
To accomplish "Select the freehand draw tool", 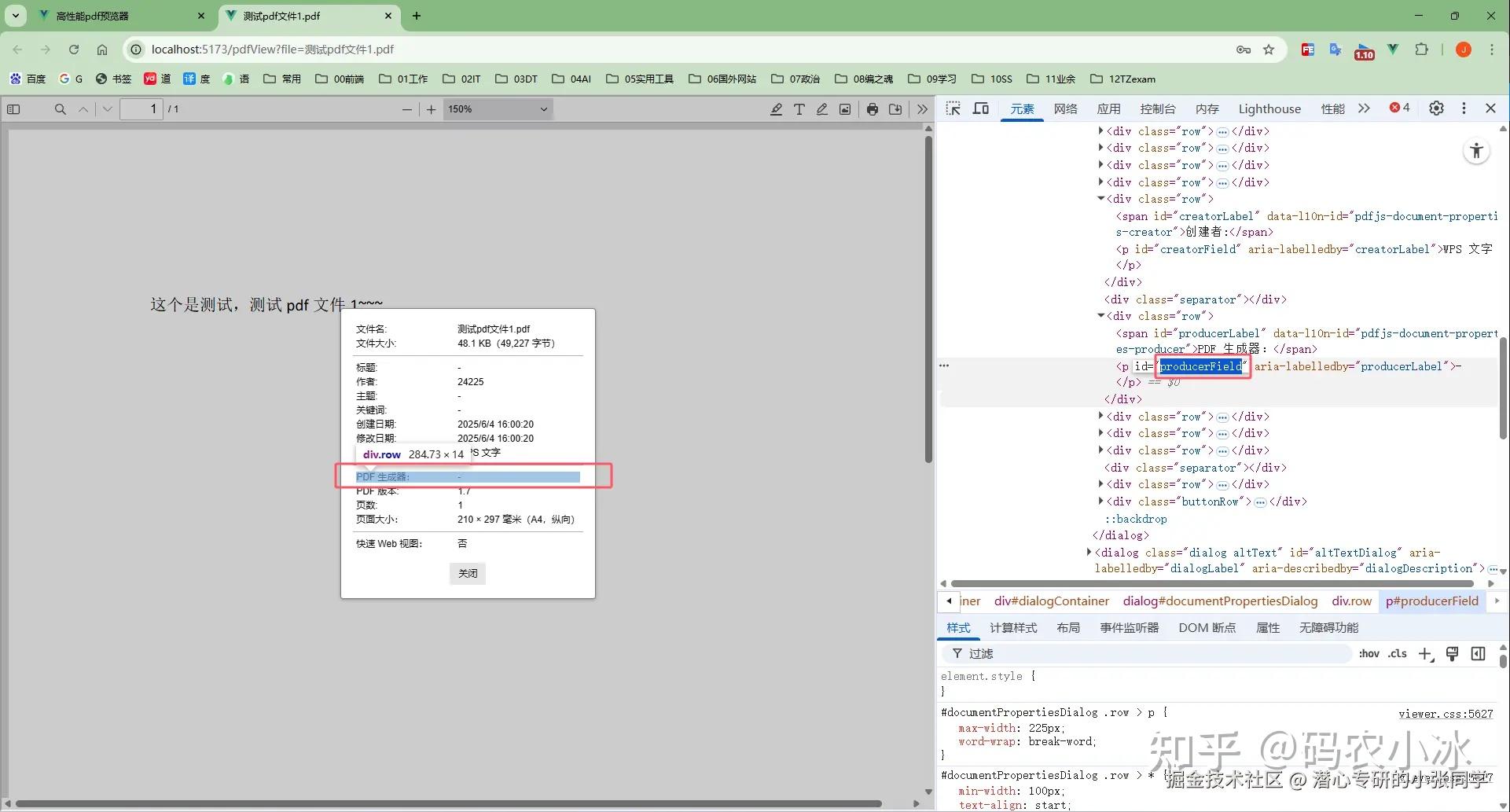I will click(x=821, y=109).
